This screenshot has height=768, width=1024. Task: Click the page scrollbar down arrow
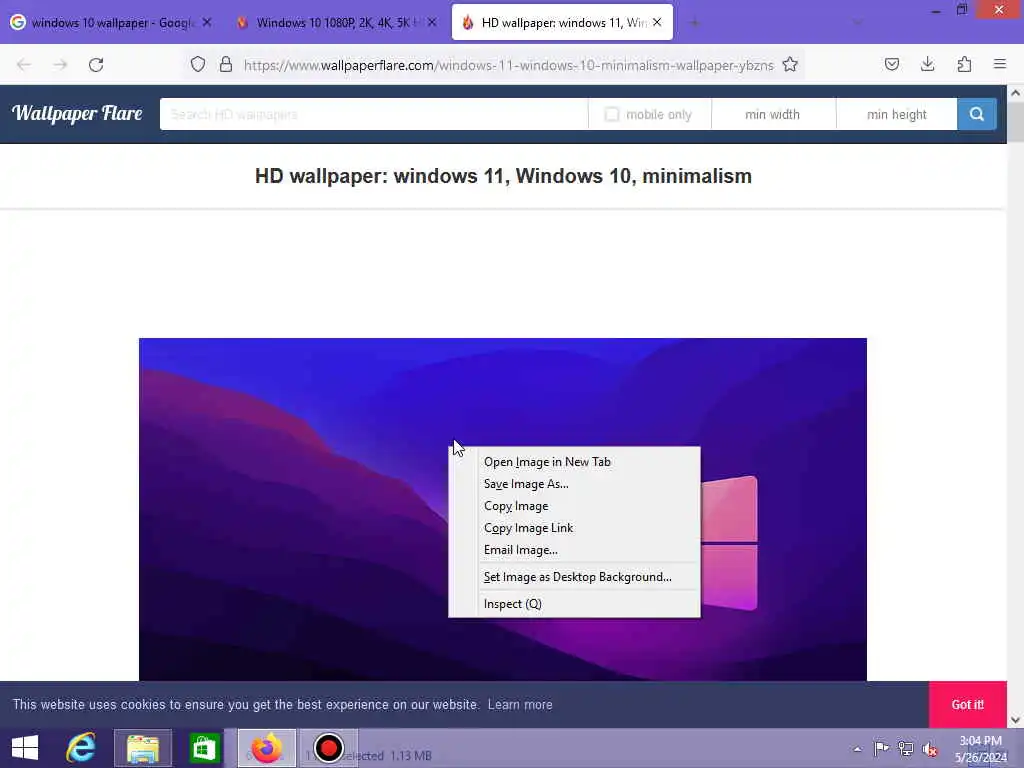[1015, 720]
